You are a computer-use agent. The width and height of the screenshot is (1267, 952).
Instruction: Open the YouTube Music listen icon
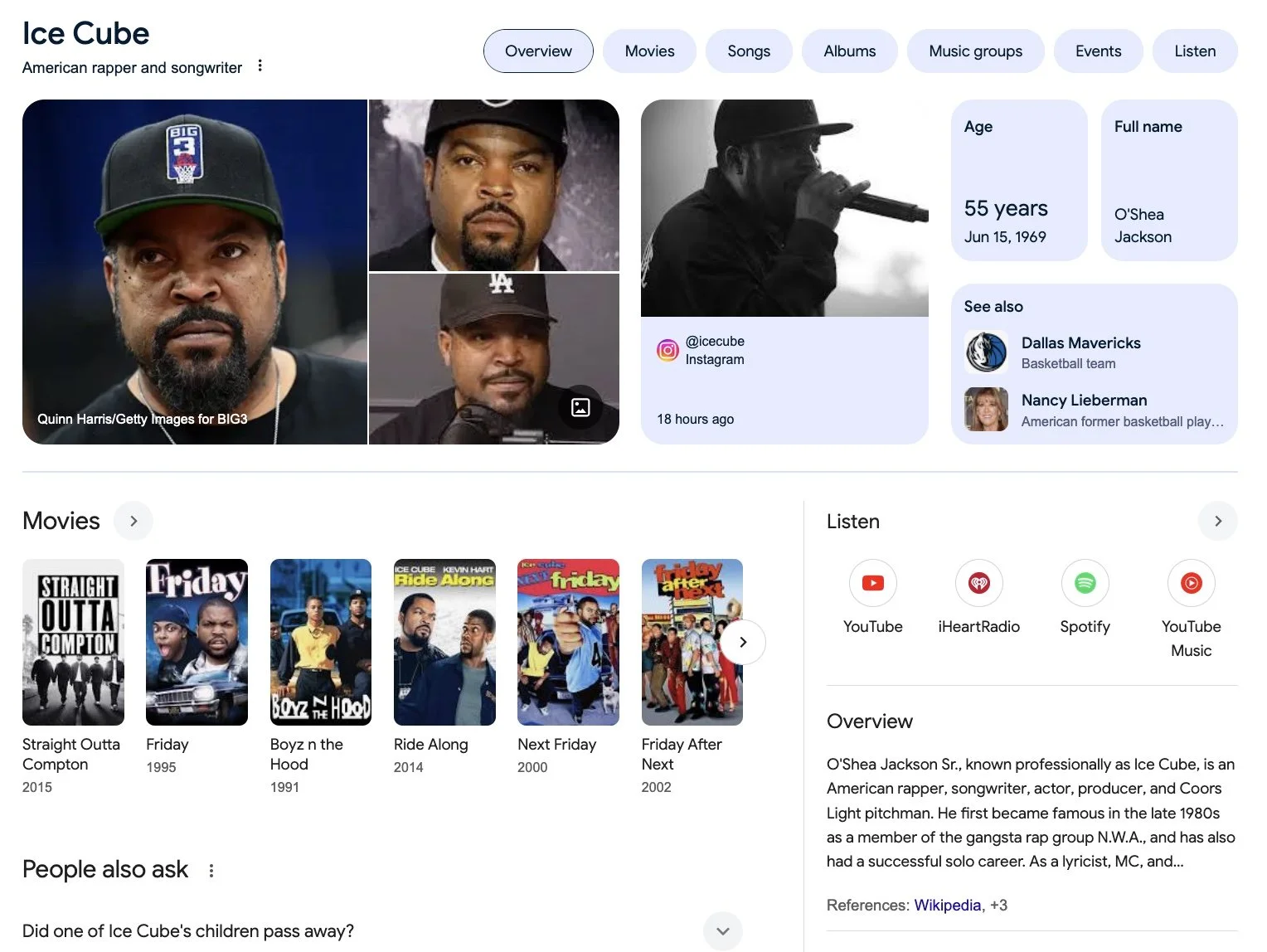pos(1191,583)
